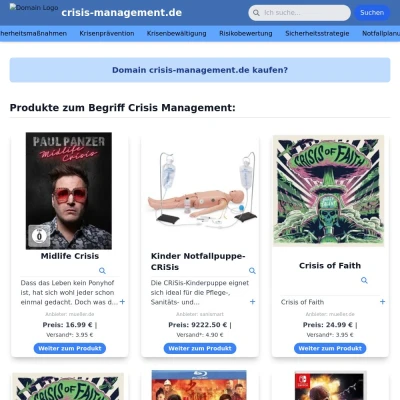The width and height of the screenshot is (400, 400).
Task: Click the magnifier icon under Crisis of Faith
Action: [x=364, y=280]
